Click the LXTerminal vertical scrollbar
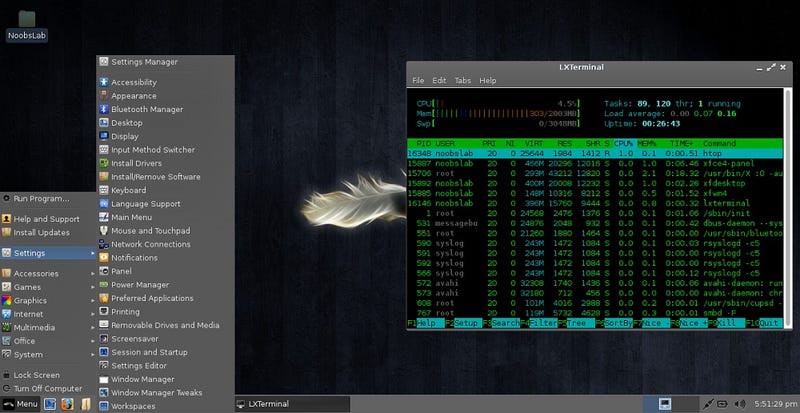The width and height of the screenshot is (800, 413). pyautogui.click(x=788, y=207)
